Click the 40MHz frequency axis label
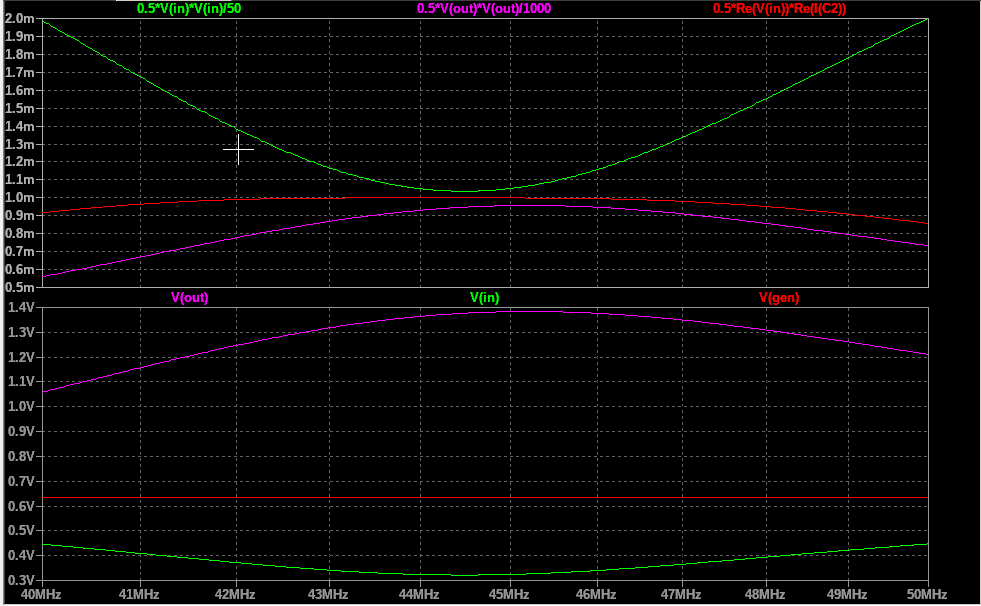 [41, 595]
